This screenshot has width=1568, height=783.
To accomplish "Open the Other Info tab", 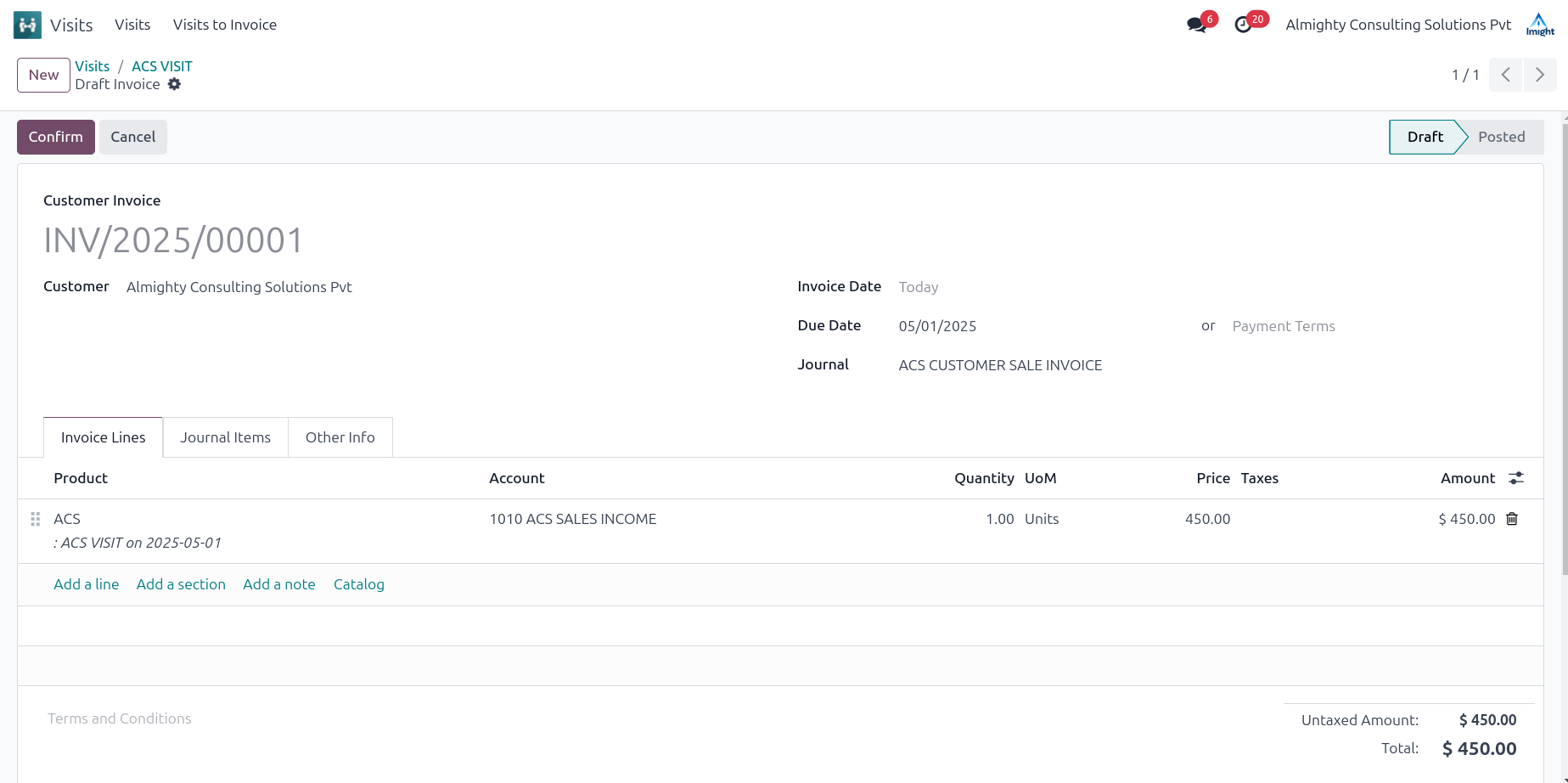I will pos(340,437).
